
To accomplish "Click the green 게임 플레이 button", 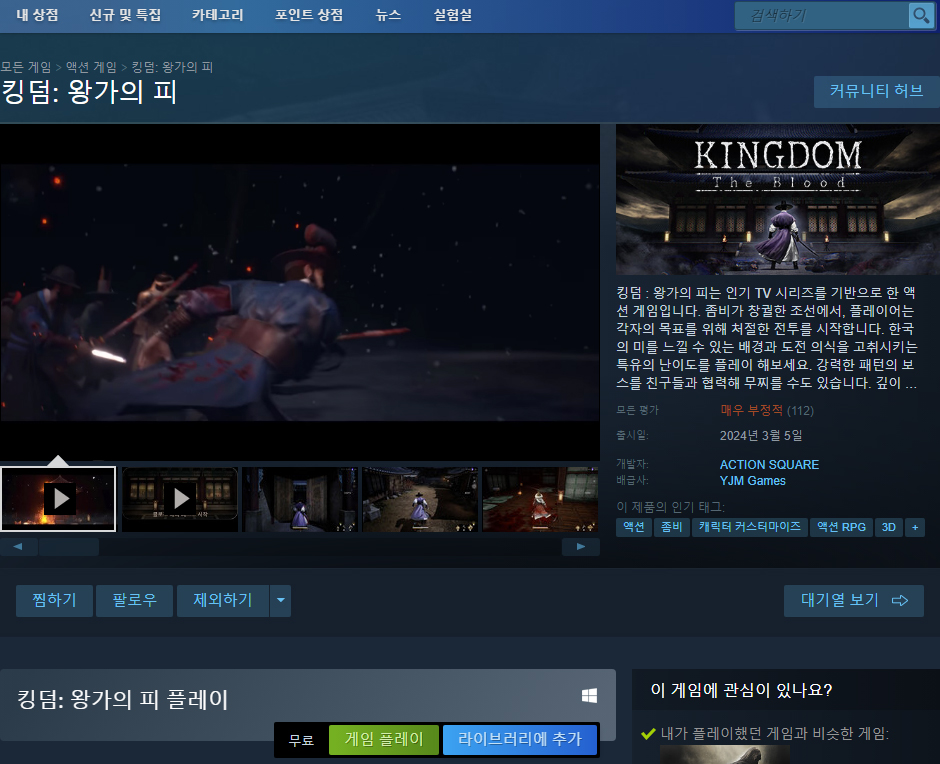I will pos(384,739).
